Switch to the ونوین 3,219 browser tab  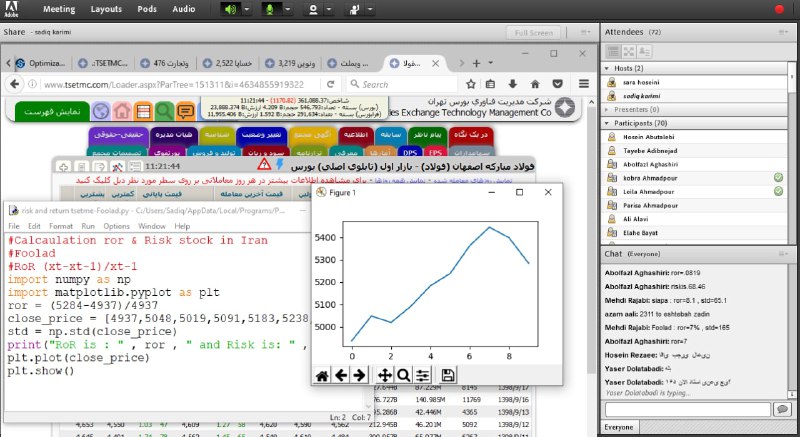[x=290, y=63]
